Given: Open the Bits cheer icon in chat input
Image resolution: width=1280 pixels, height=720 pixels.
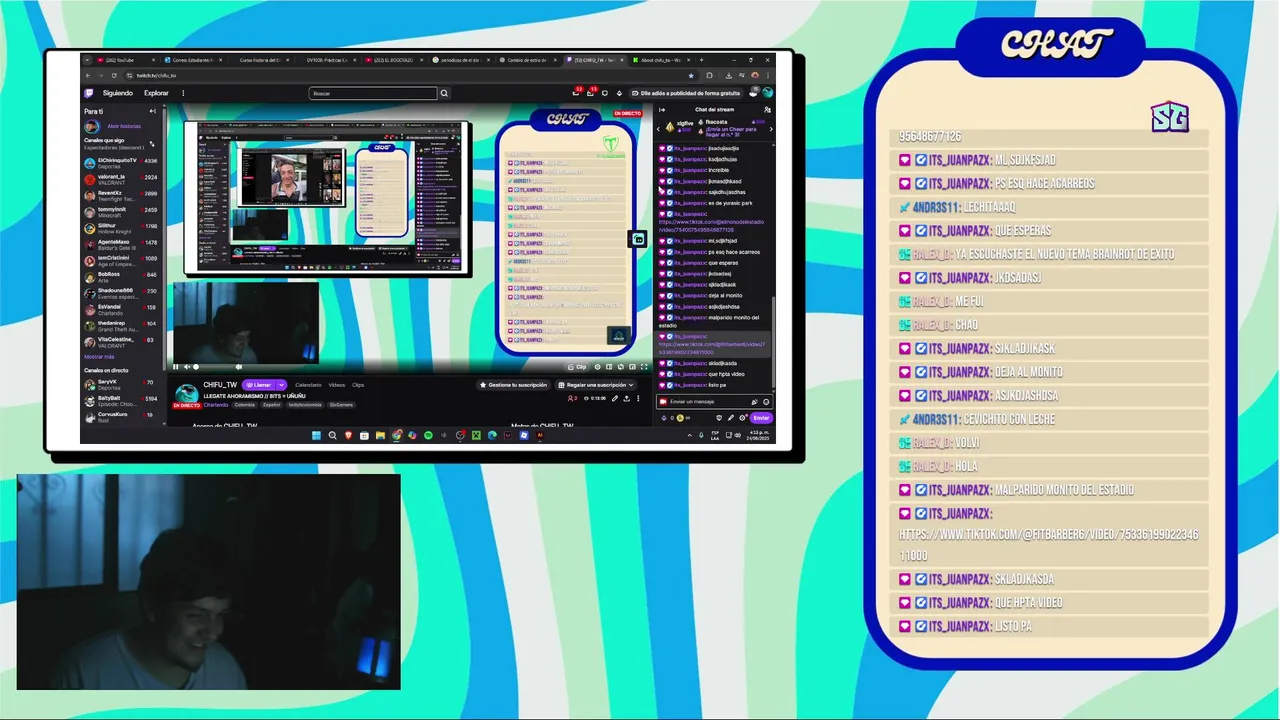Looking at the screenshot, I should [x=754, y=402].
